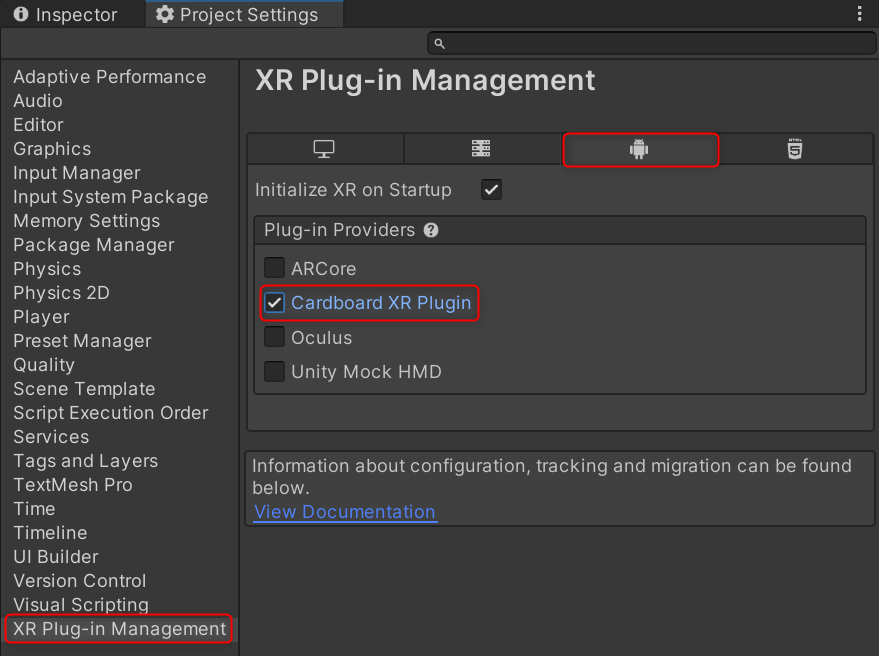This screenshot has height=656, width=879.
Task: Select XR Plug-in Management in sidebar
Action: [x=119, y=629]
